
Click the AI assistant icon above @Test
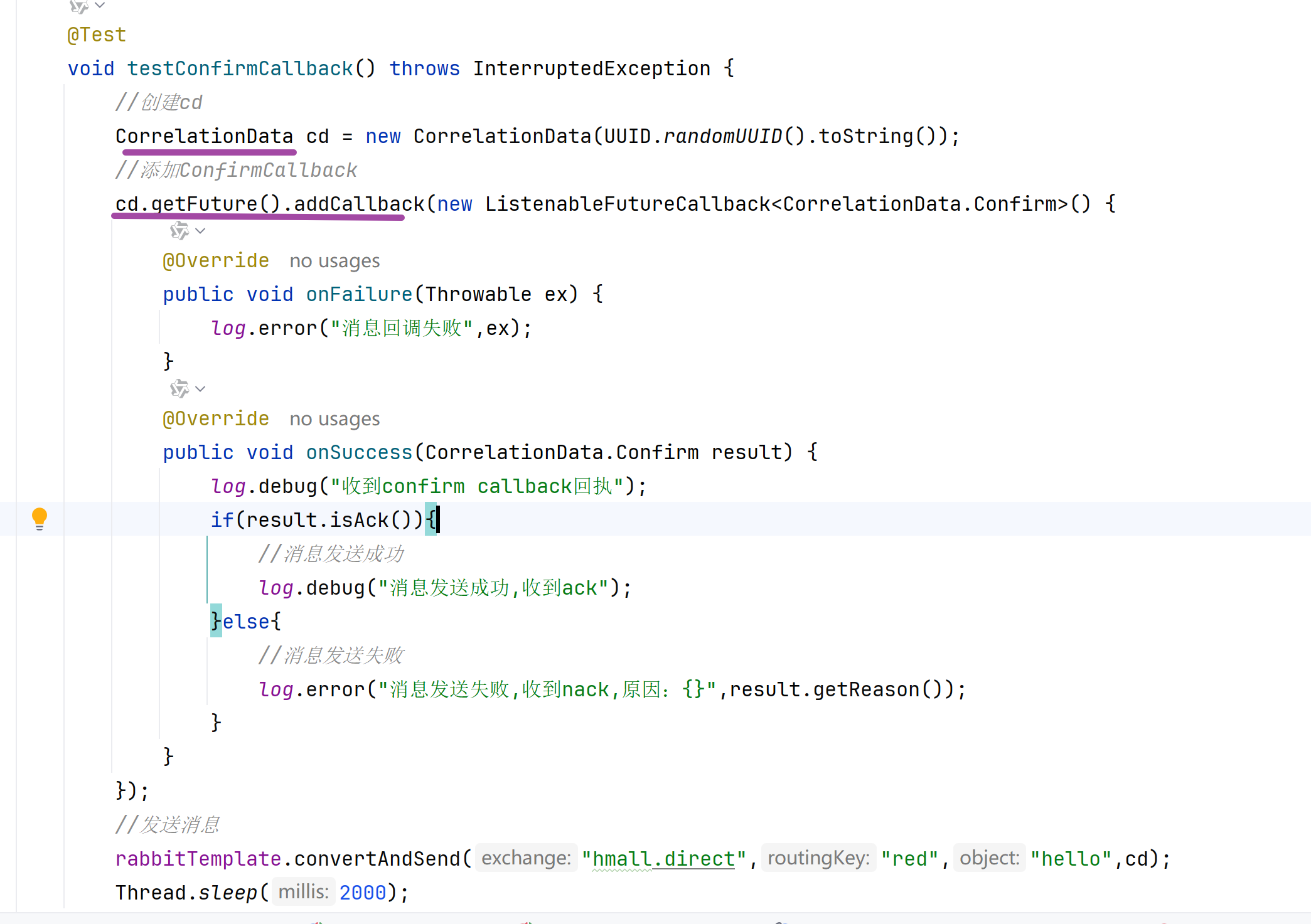(78, 6)
